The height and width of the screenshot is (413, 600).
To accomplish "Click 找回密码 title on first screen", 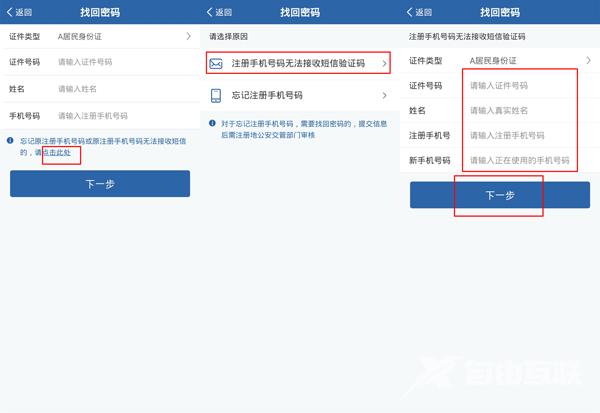I will (x=100, y=12).
